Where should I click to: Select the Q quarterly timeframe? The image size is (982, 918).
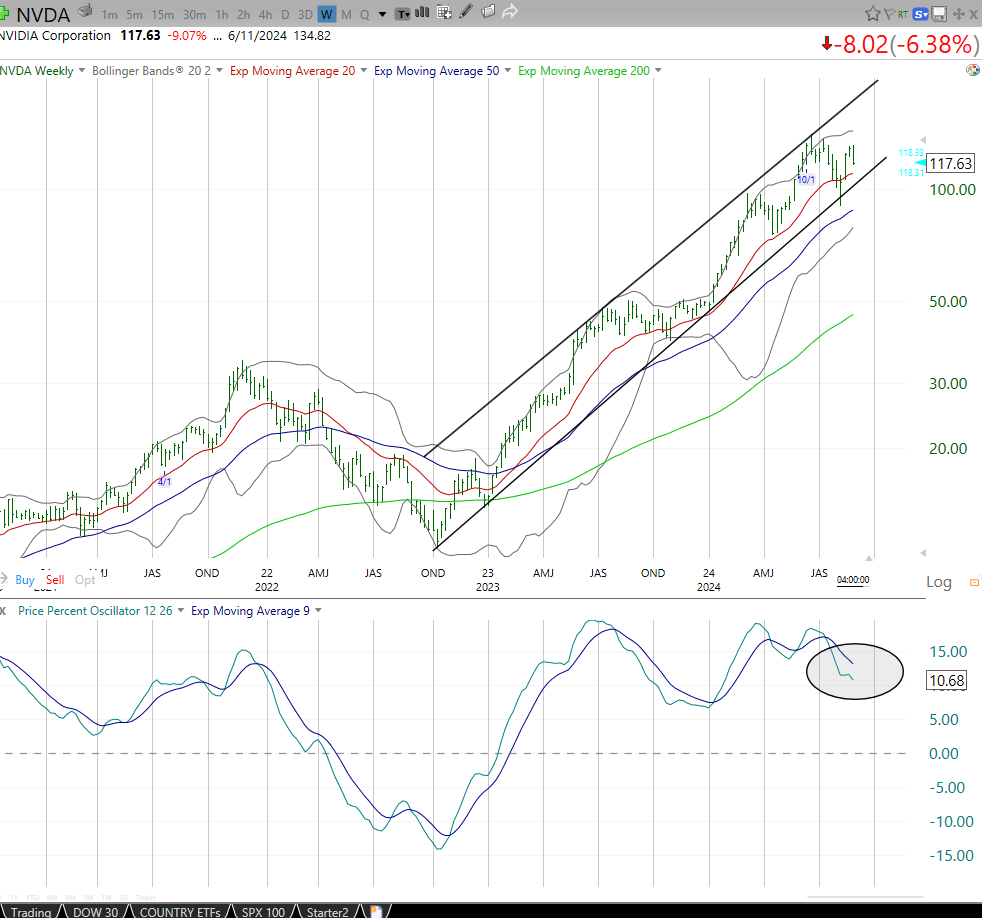tap(364, 14)
